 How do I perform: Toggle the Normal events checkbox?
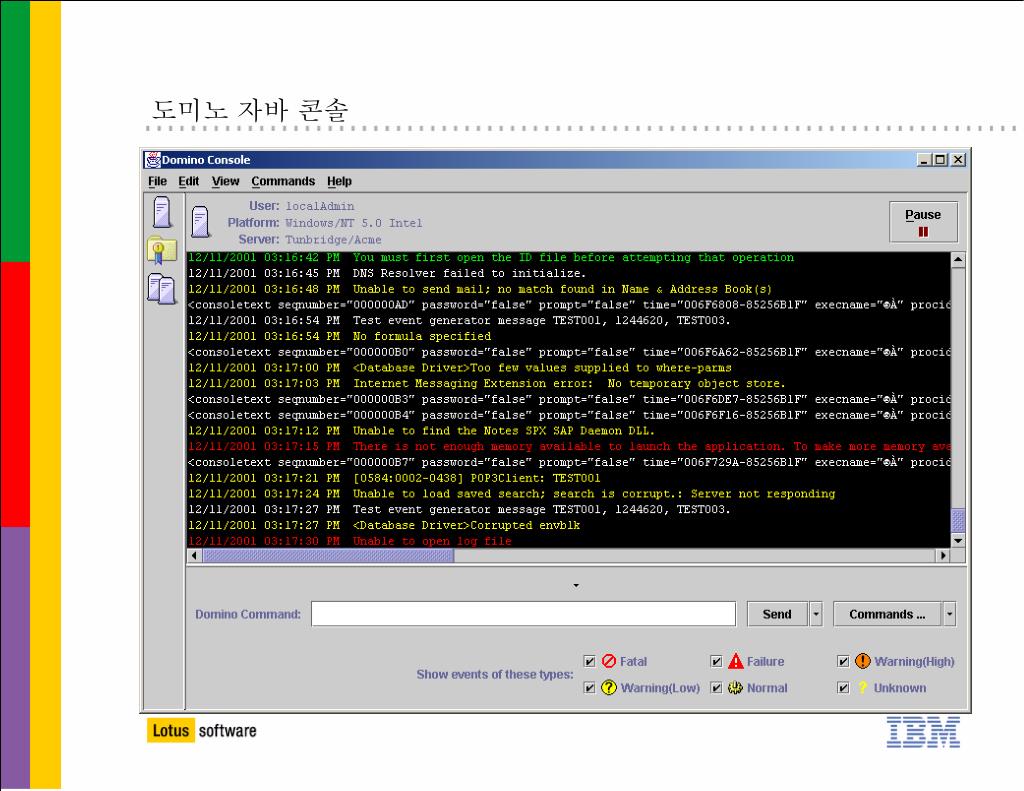(716, 688)
